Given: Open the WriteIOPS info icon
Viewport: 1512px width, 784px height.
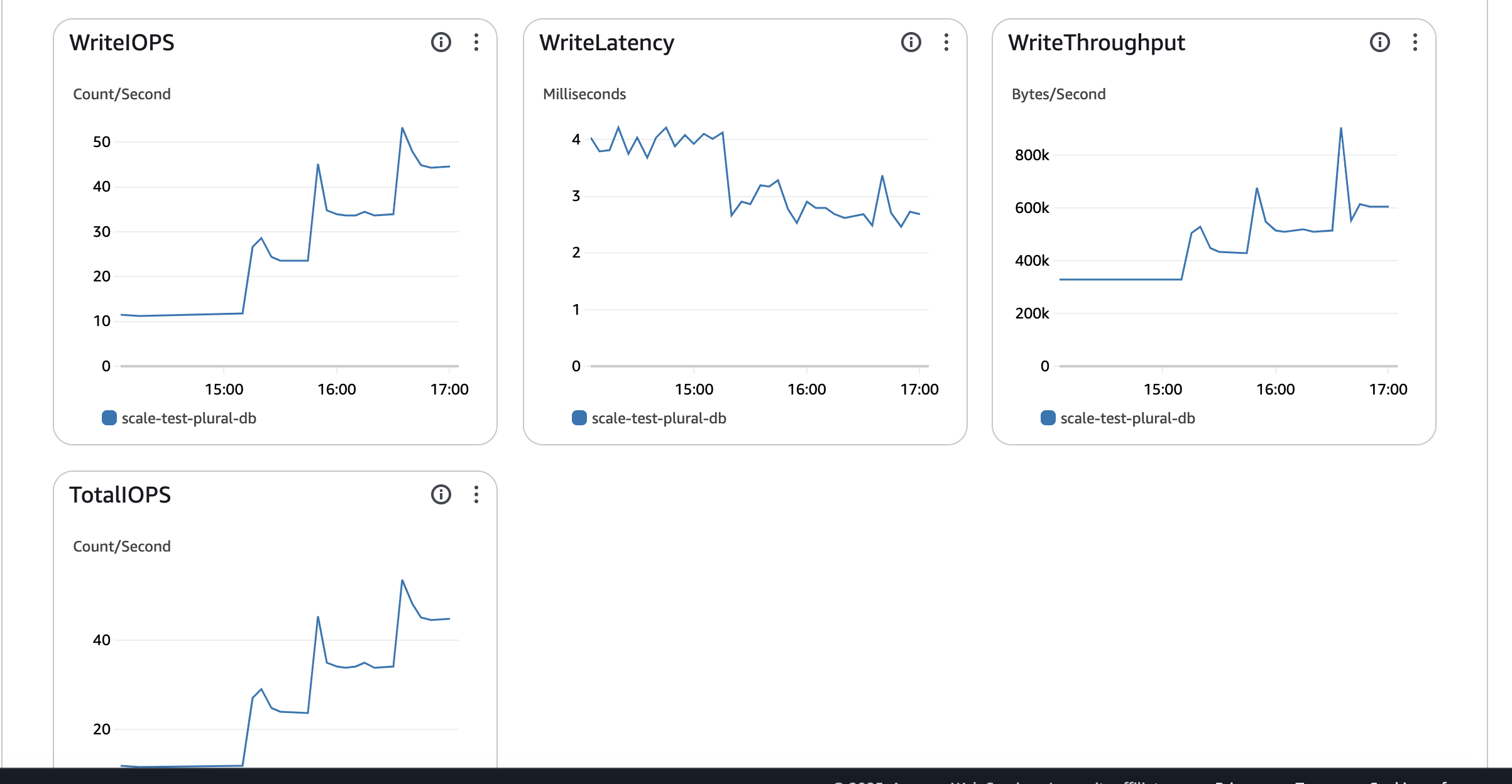Looking at the screenshot, I should [441, 42].
